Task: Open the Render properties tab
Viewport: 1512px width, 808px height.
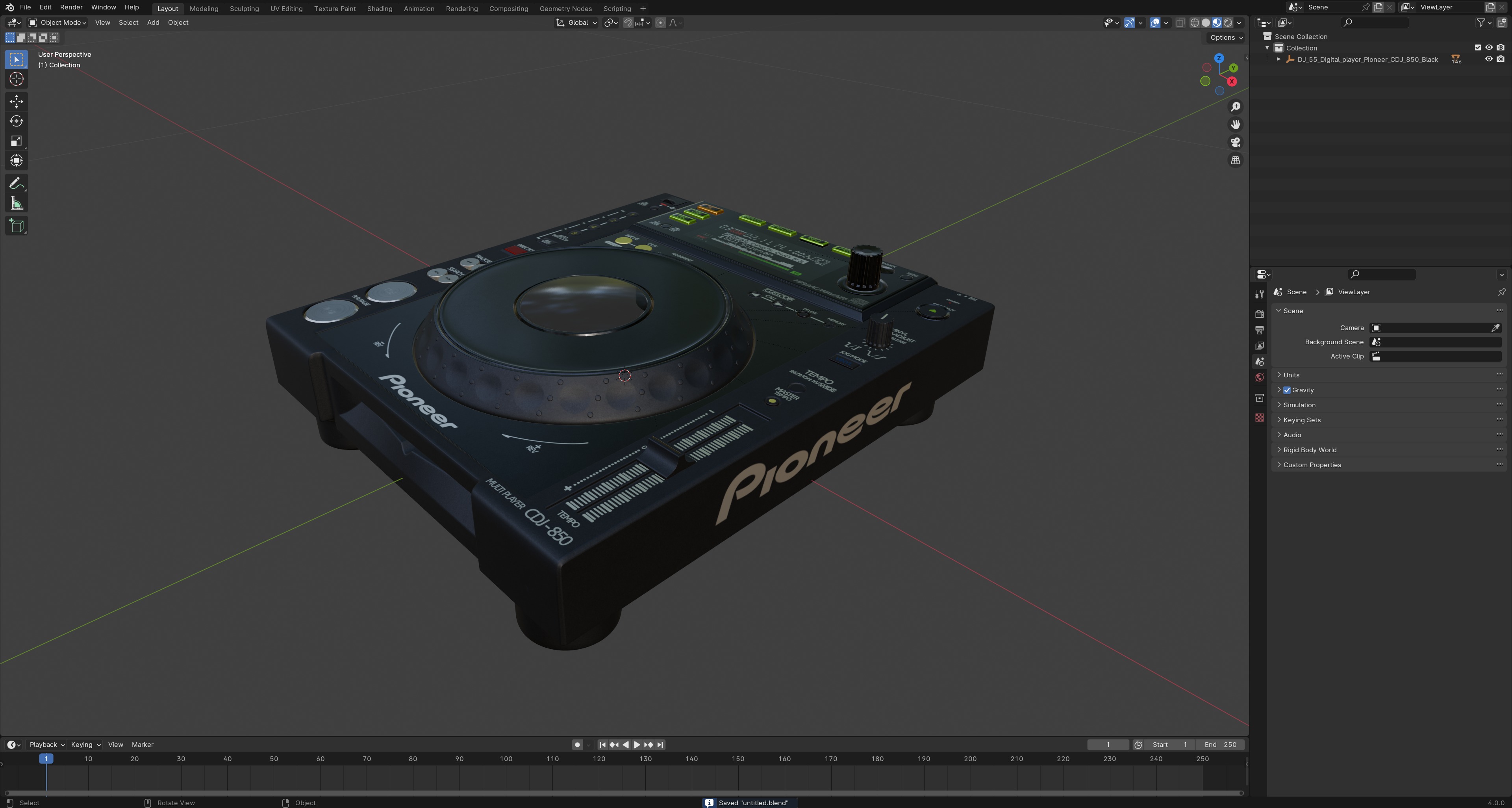Action: click(x=1260, y=314)
